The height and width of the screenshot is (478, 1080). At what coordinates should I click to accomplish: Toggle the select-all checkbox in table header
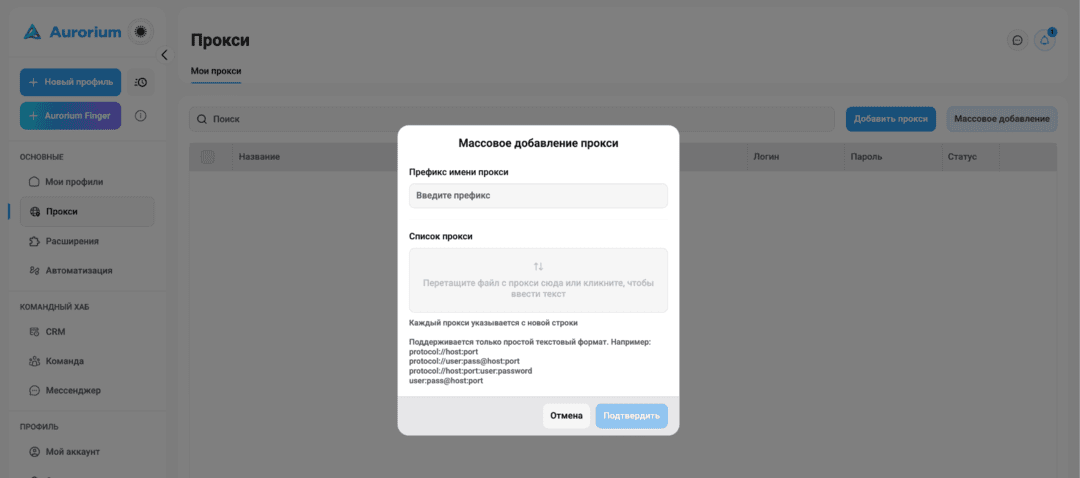207,157
